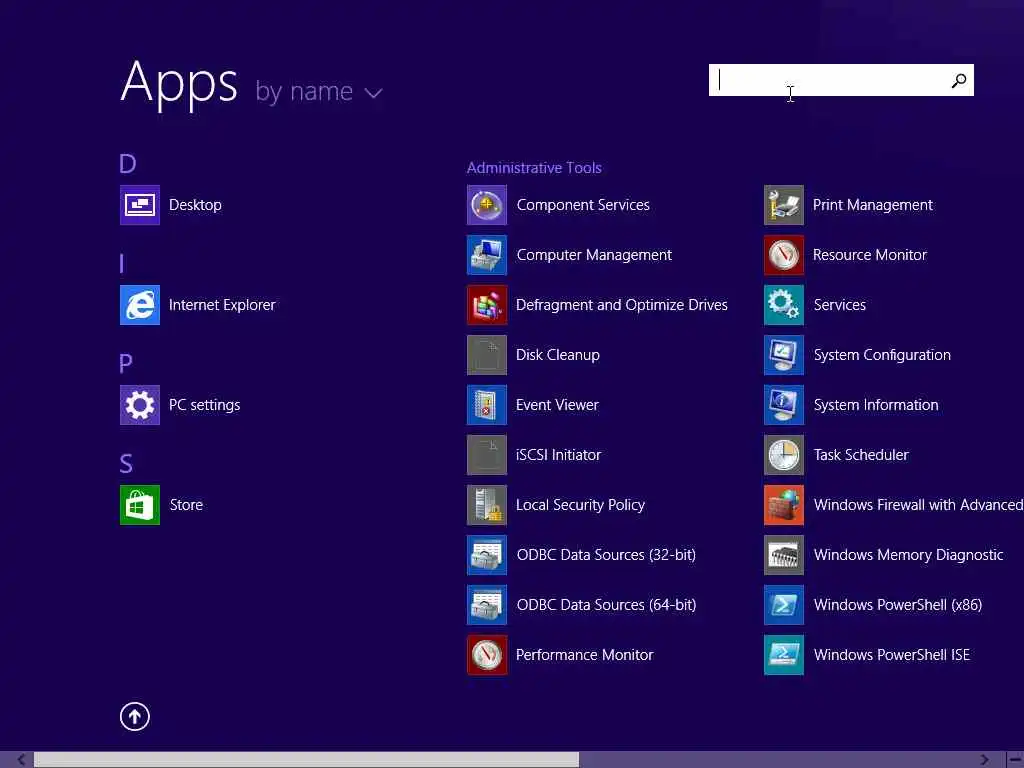
Task: Open Computer Management icon
Action: (487, 255)
